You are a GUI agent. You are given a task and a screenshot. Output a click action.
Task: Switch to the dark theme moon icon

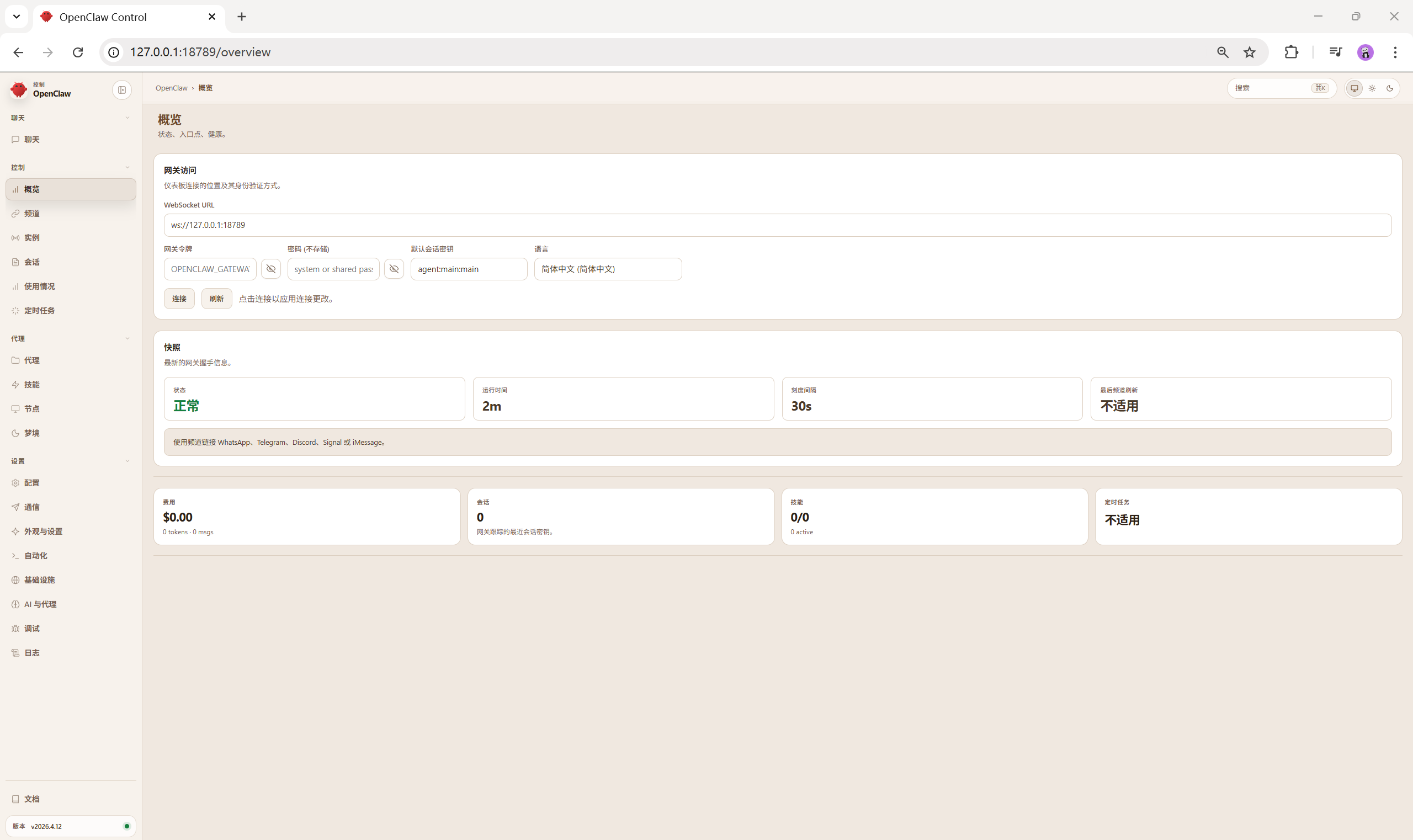[x=1389, y=88]
